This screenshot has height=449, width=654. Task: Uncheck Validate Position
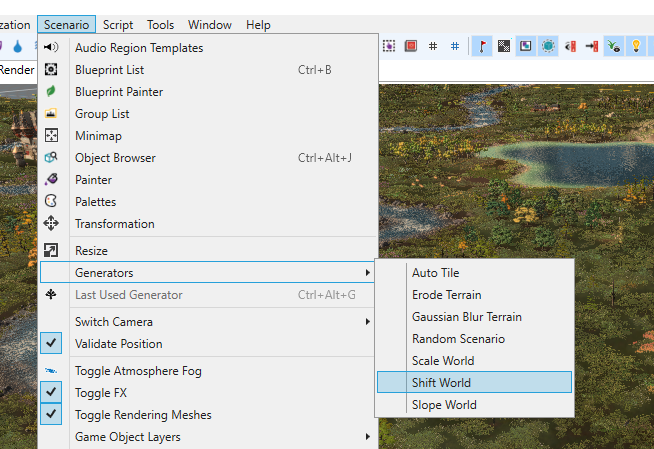pos(51,343)
